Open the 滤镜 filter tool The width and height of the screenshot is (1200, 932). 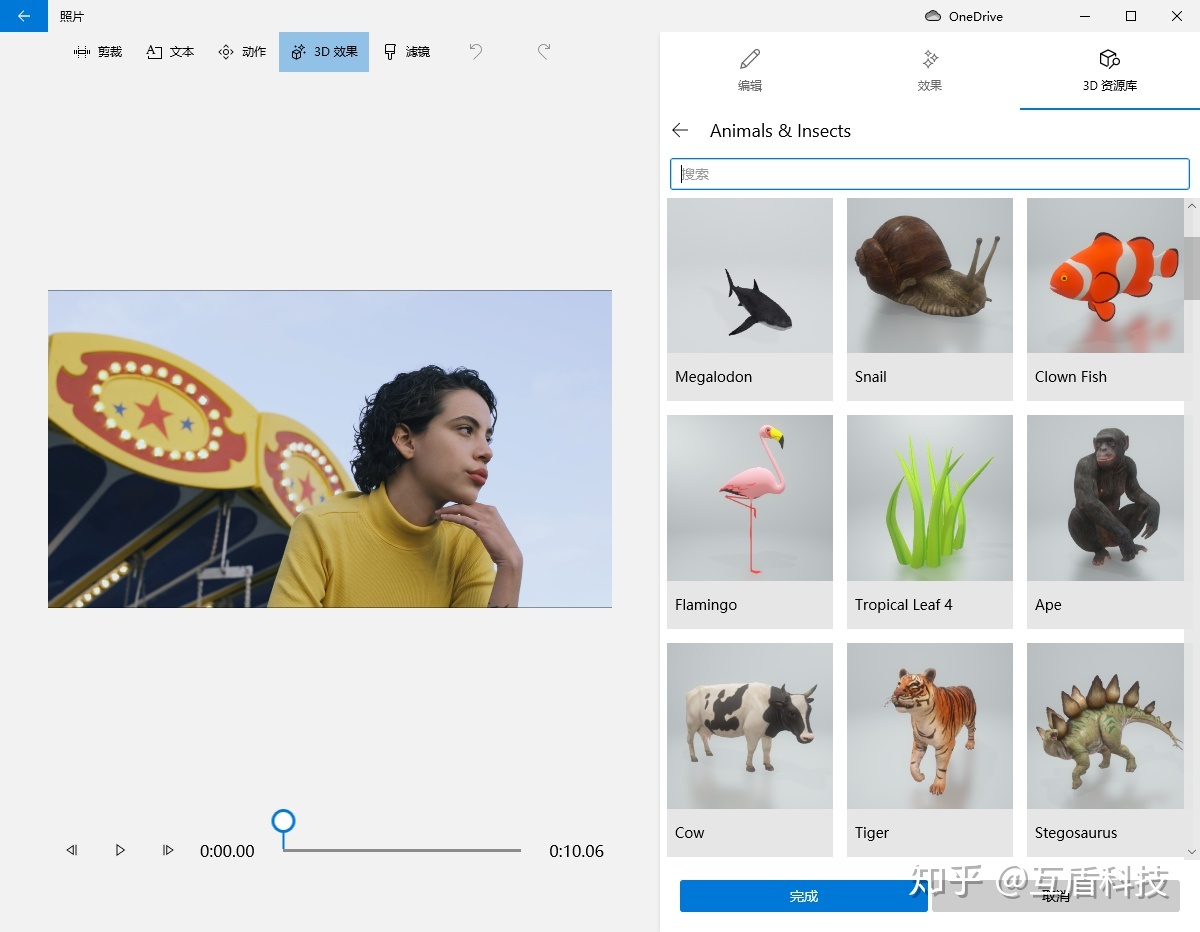pos(407,52)
